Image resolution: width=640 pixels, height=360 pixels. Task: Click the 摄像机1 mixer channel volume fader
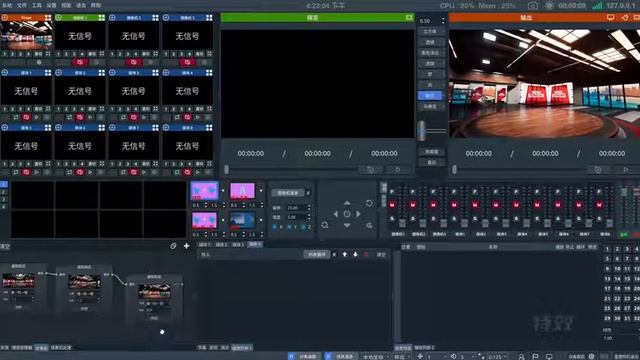click(x=402, y=223)
